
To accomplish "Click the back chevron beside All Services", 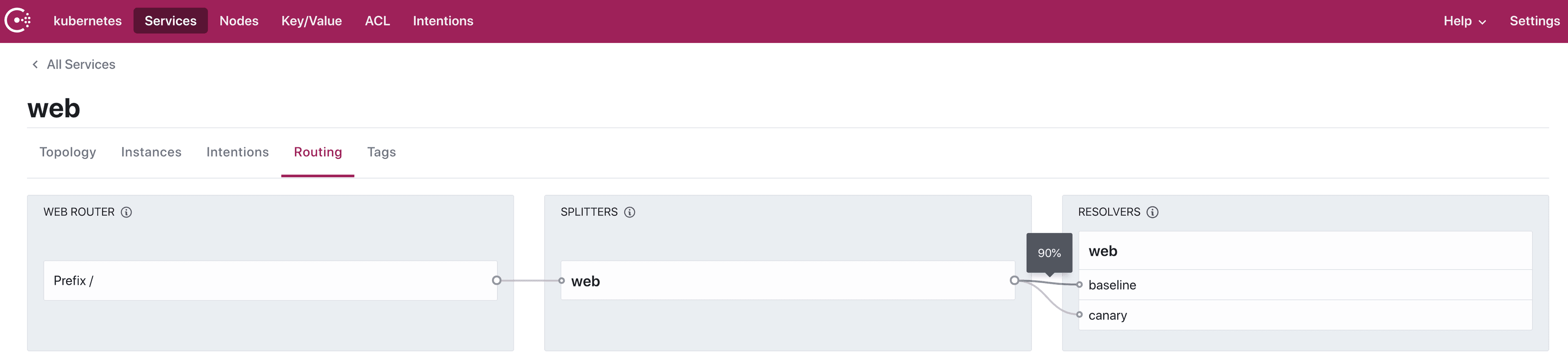I will point(35,65).
